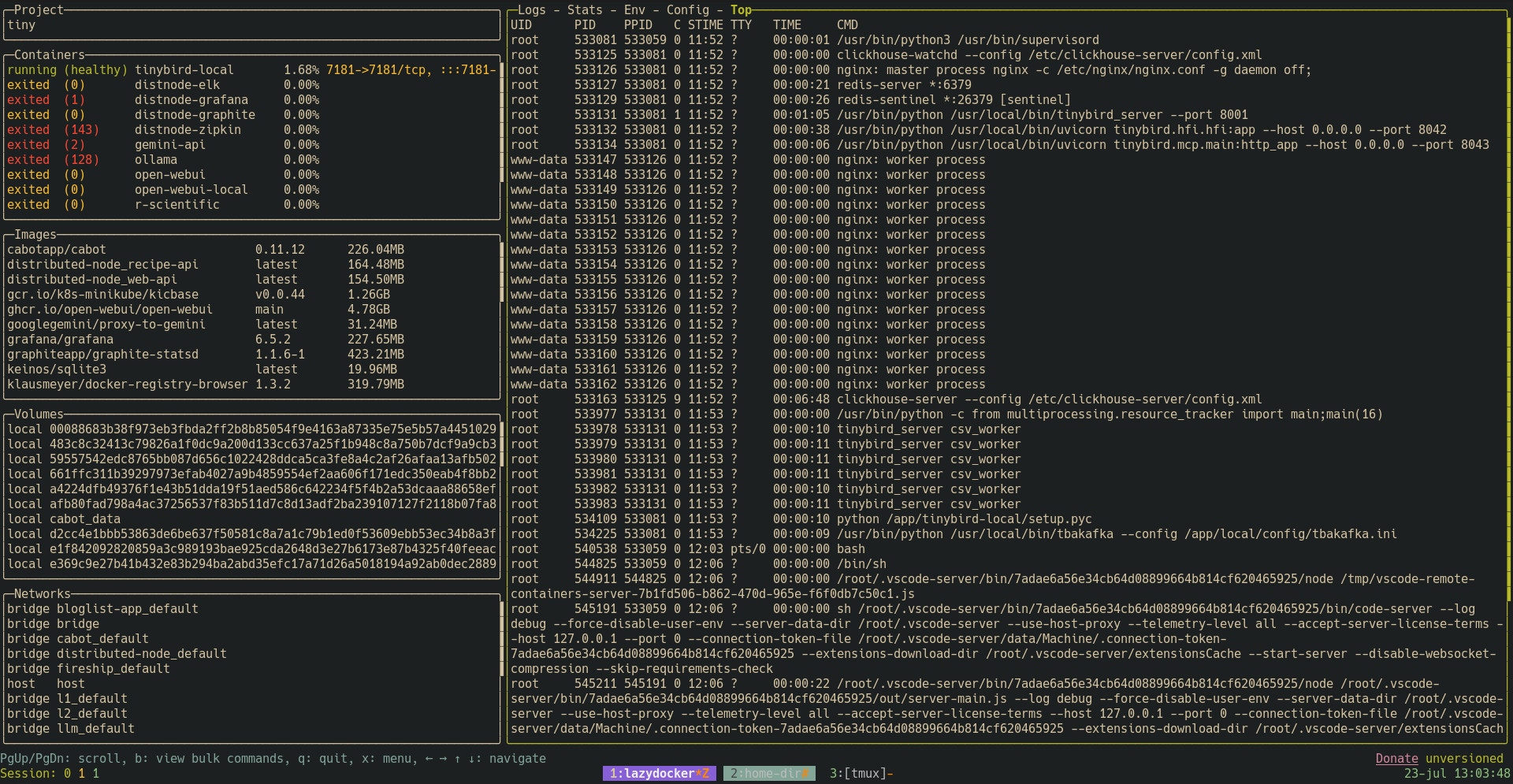Select the Top tab
The height and width of the screenshot is (784, 1513).
click(x=741, y=10)
